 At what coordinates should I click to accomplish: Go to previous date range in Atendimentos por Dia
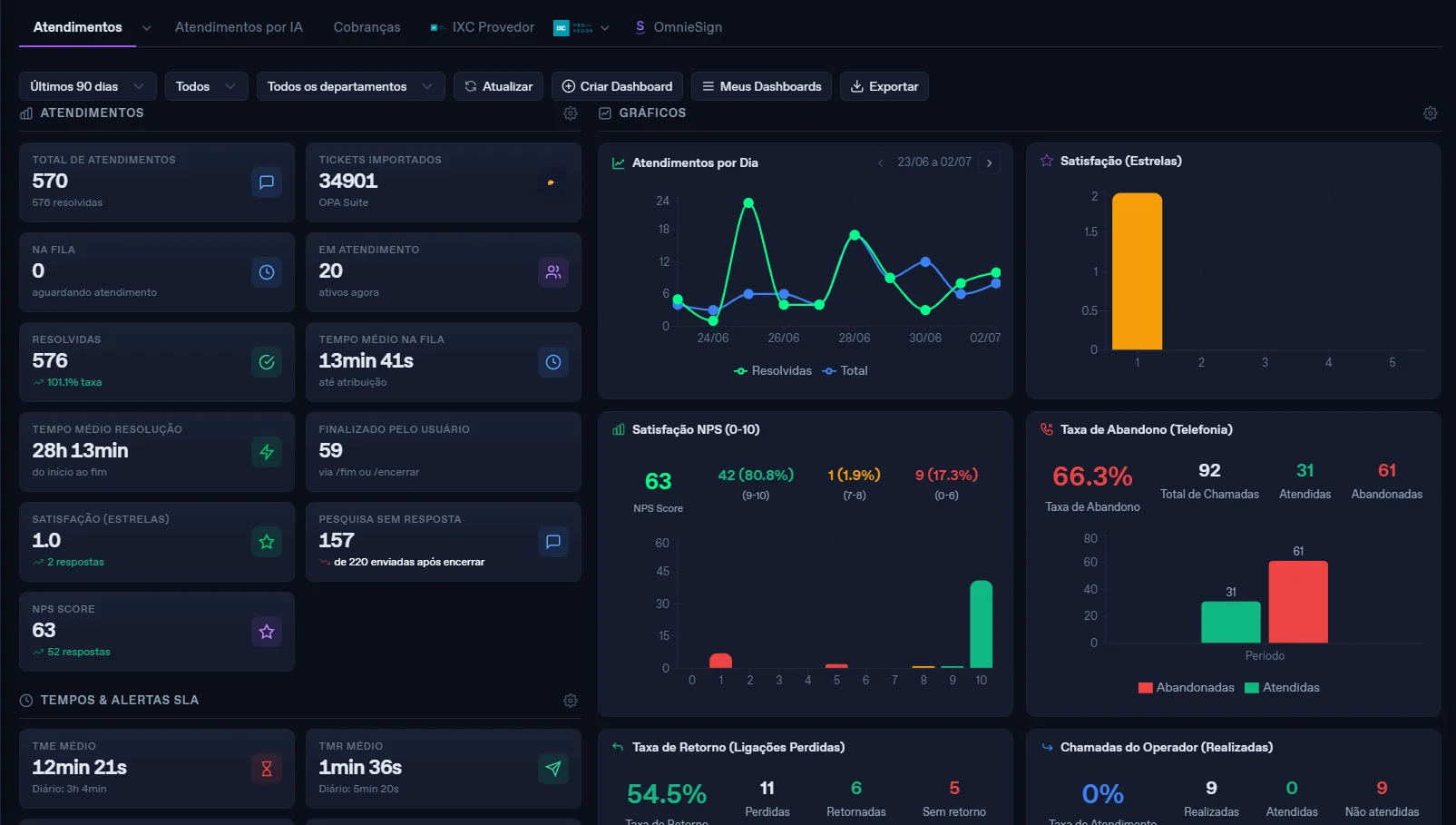click(x=880, y=162)
